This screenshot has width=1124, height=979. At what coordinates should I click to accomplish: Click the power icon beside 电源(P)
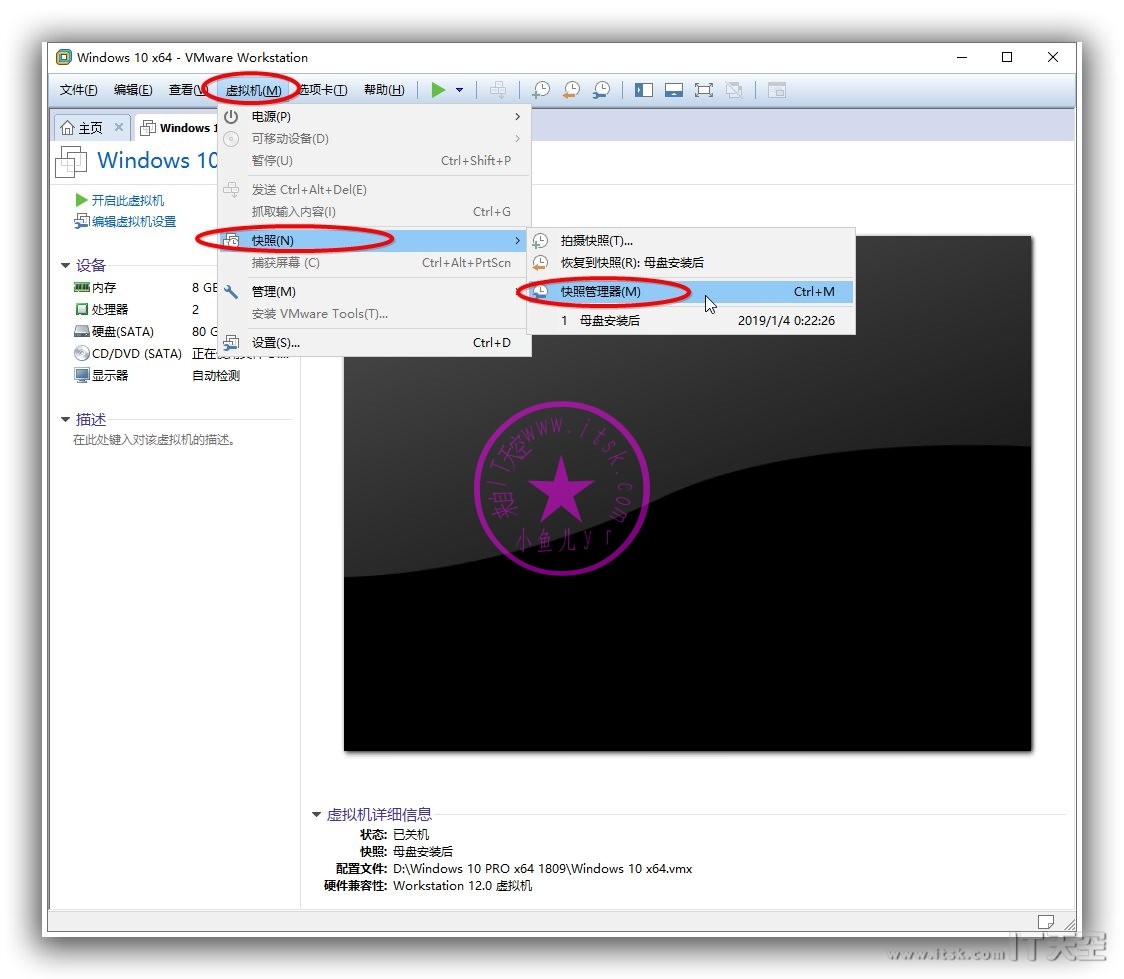click(x=231, y=116)
